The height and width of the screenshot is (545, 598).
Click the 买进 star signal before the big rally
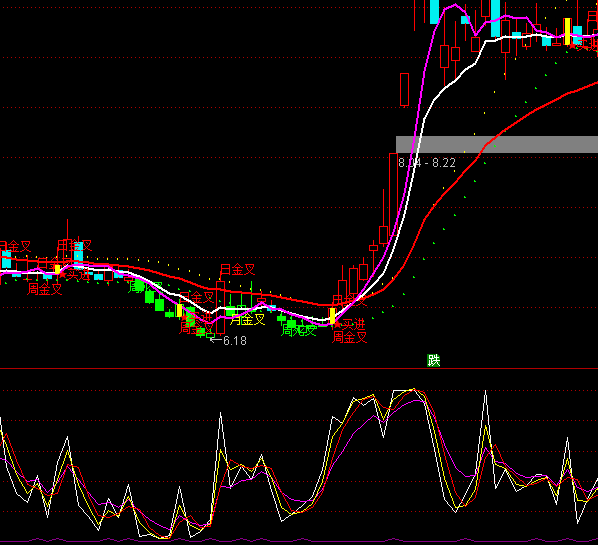350,325
